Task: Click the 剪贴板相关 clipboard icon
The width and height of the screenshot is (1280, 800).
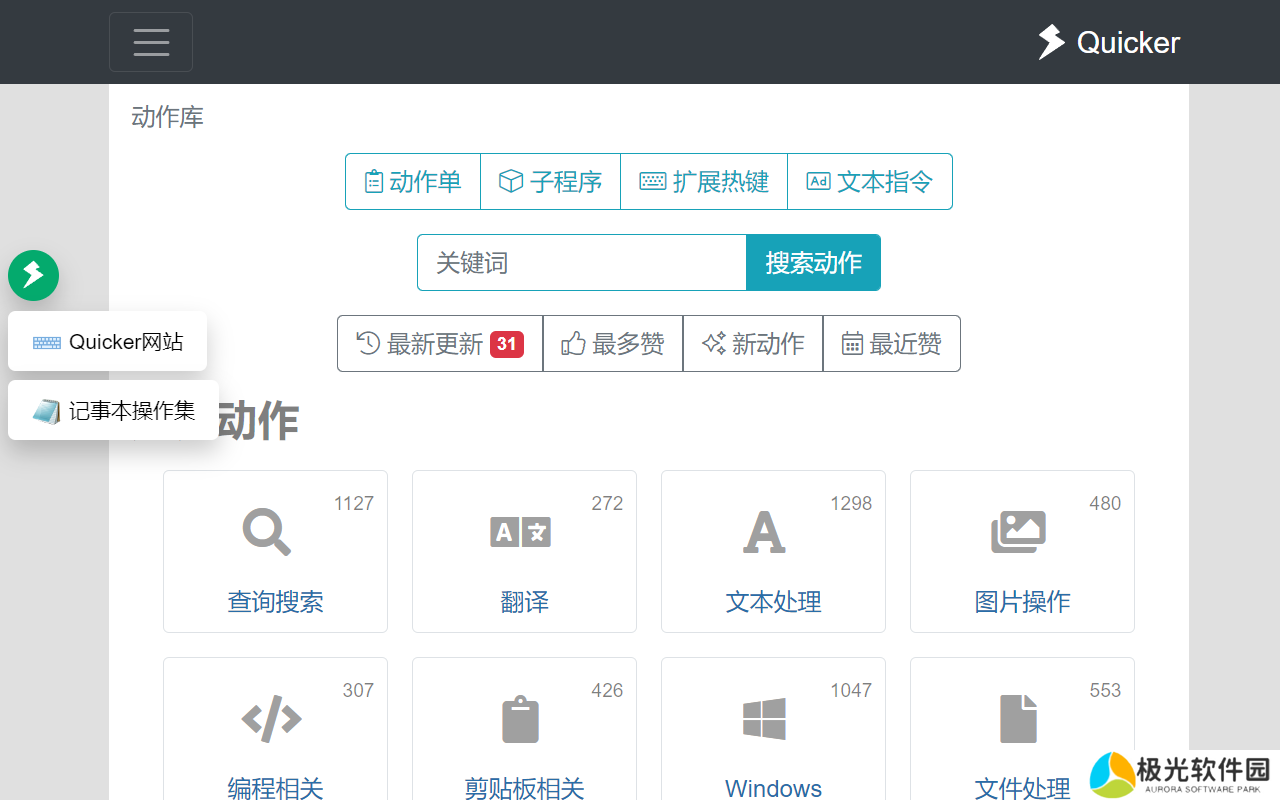Action: click(520, 718)
